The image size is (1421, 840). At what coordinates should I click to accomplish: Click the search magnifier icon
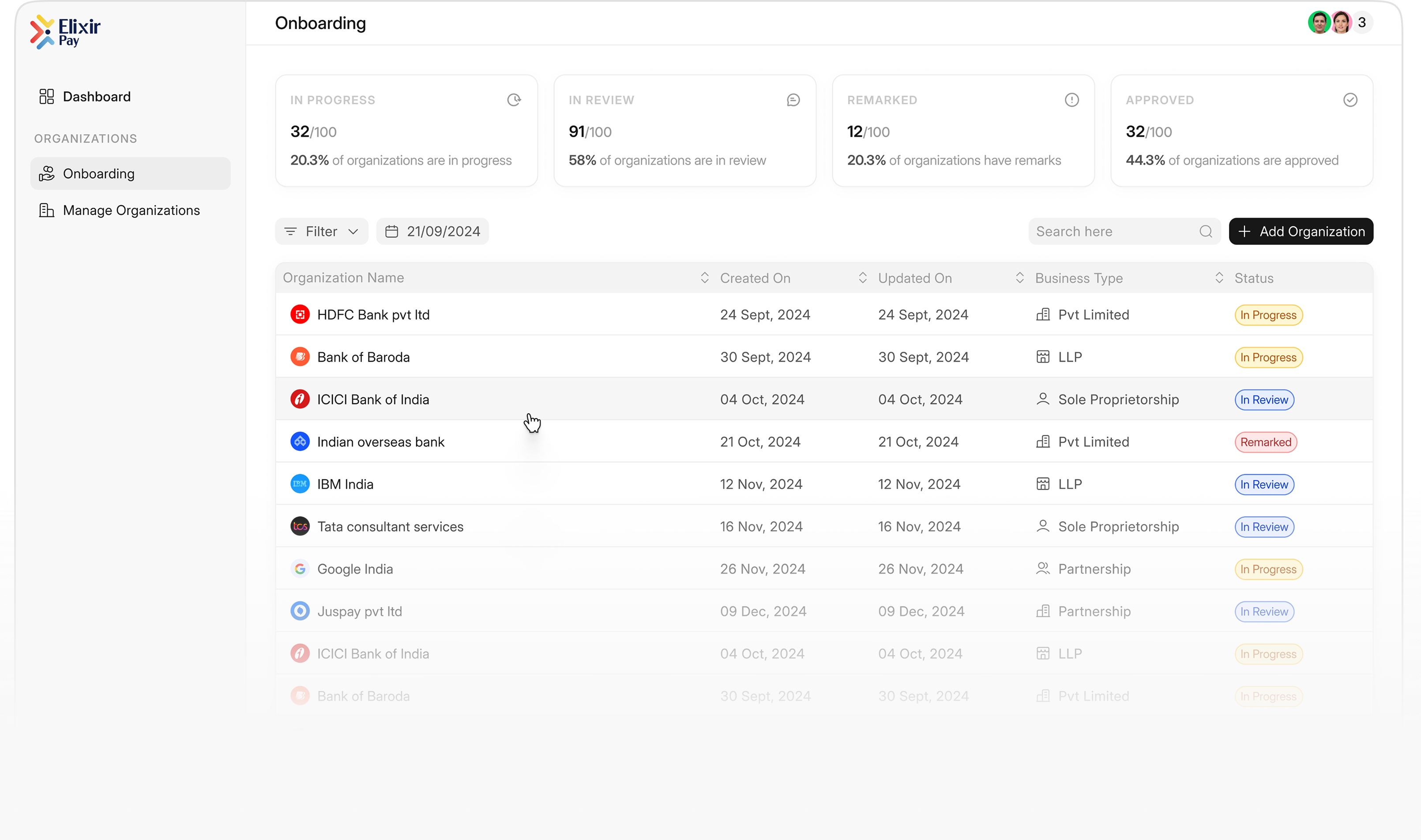pos(1206,232)
